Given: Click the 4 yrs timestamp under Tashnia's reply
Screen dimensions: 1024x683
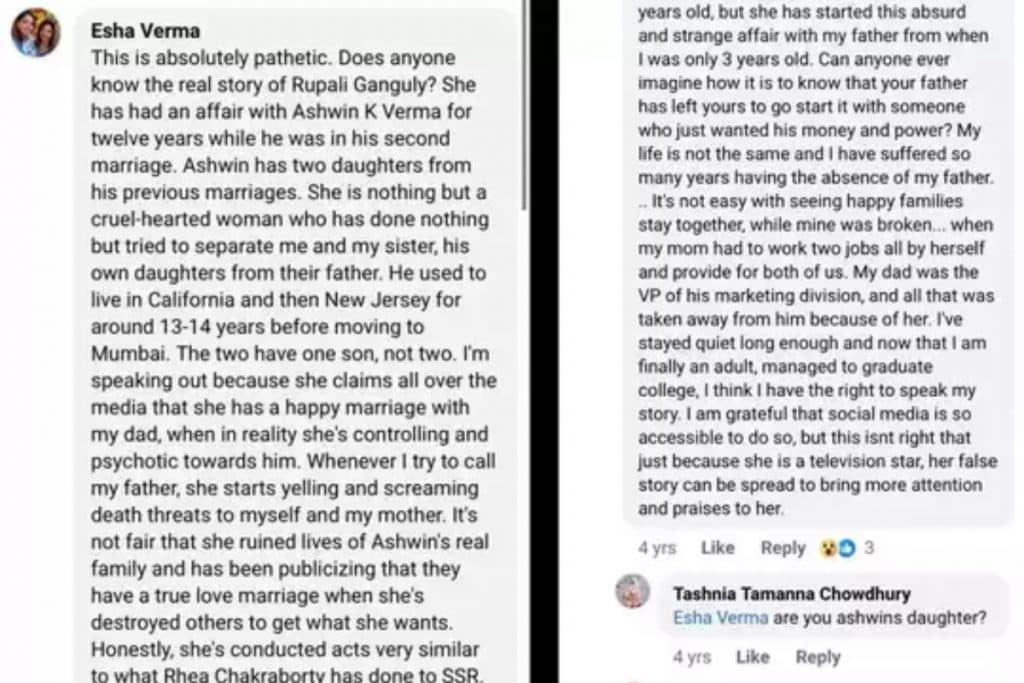Looking at the screenshot, I should point(691,657).
